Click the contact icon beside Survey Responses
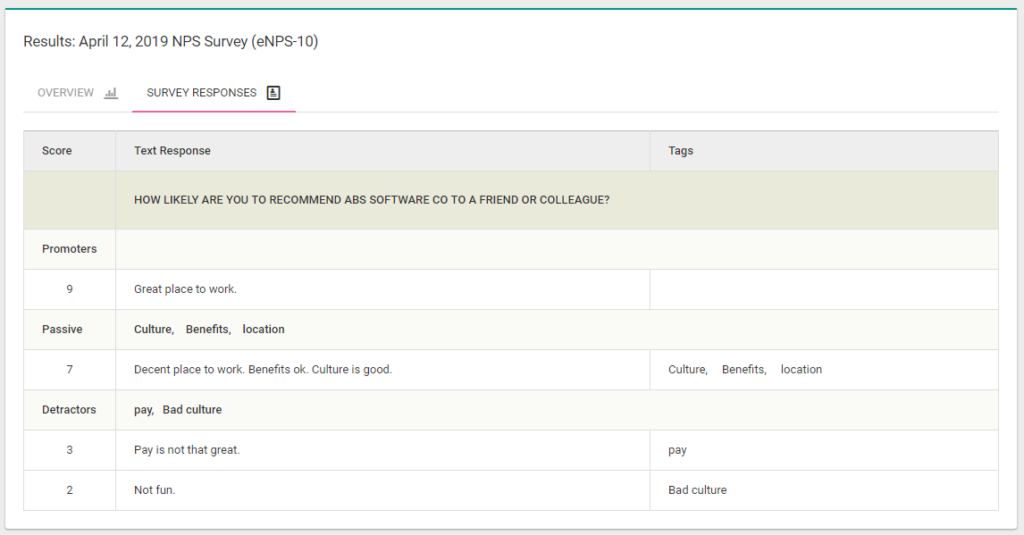Image resolution: width=1024 pixels, height=535 pixels. coord(274,93)
